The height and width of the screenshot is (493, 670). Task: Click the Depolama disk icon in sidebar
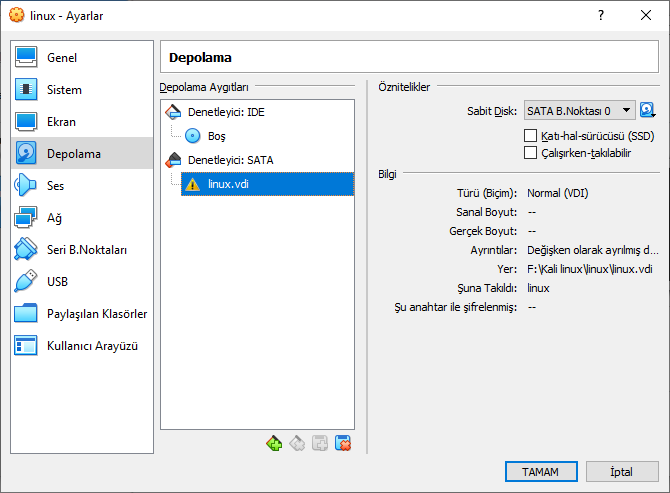pos(26,153)
